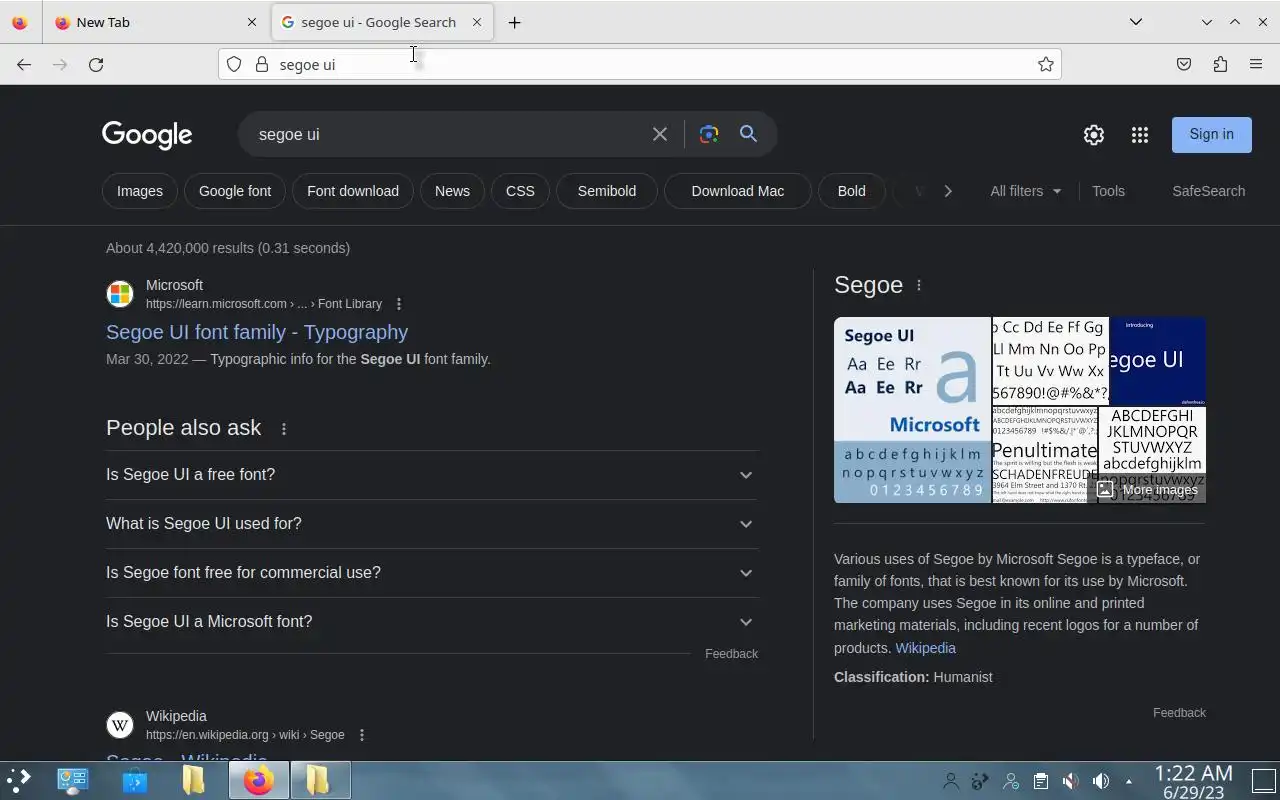
Task: Open the dark blue 'Introducing Segoe UI' thumbnail
Action: [1158, 361]
